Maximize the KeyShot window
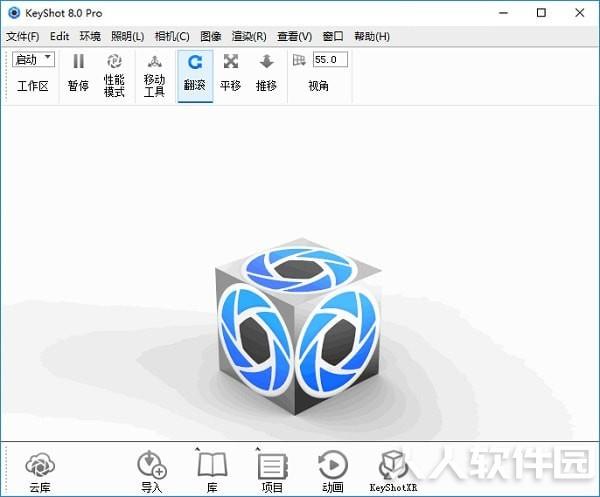This screenshot has height=497, width=600. (541, 13)
